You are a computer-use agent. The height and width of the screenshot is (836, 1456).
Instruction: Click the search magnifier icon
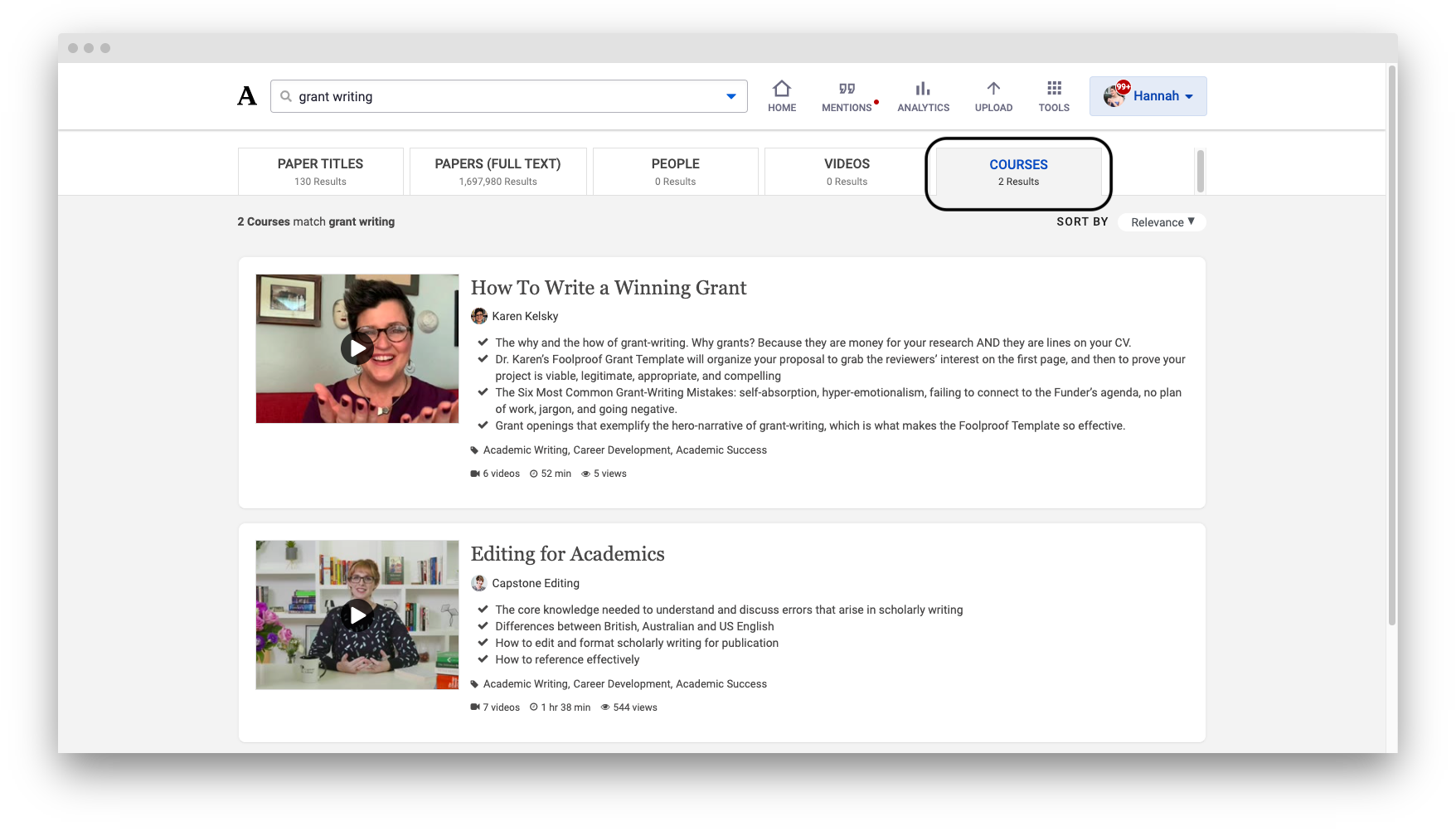pos(286,96)
